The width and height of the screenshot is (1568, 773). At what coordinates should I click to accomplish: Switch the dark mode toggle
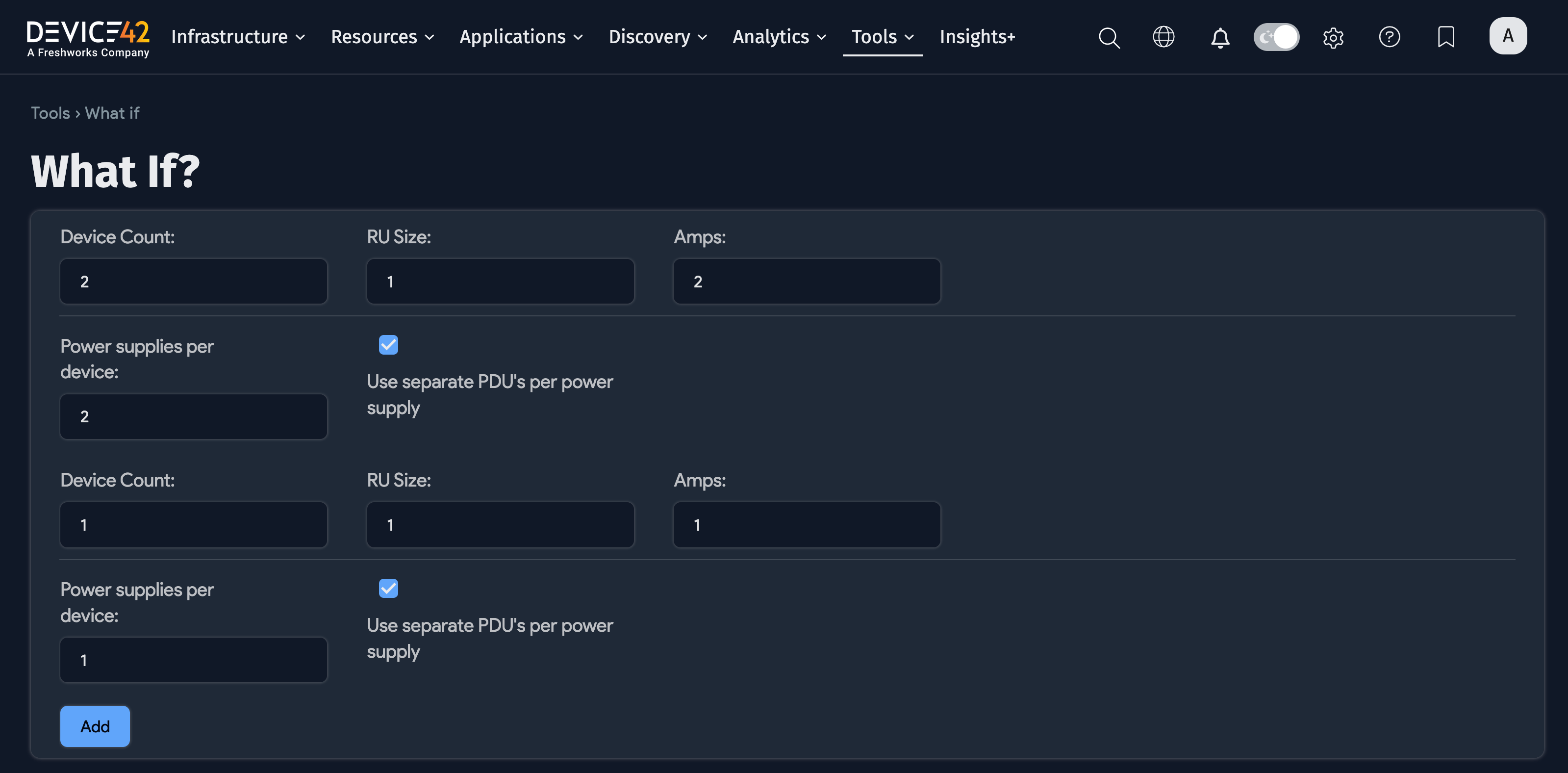point(1276,37)
